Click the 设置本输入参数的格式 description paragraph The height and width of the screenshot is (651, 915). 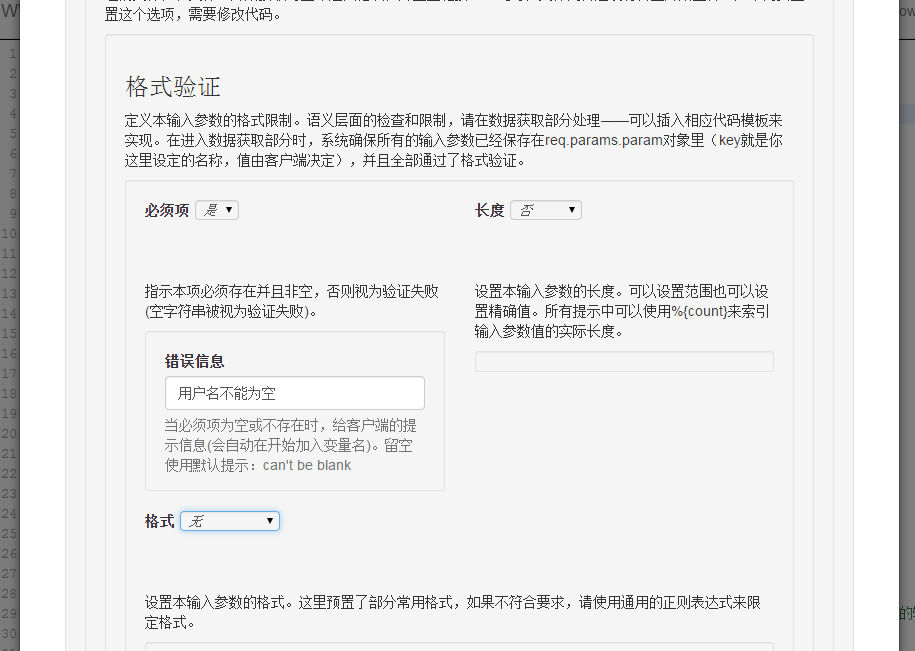pyautogui.click(x=453, y=612)
